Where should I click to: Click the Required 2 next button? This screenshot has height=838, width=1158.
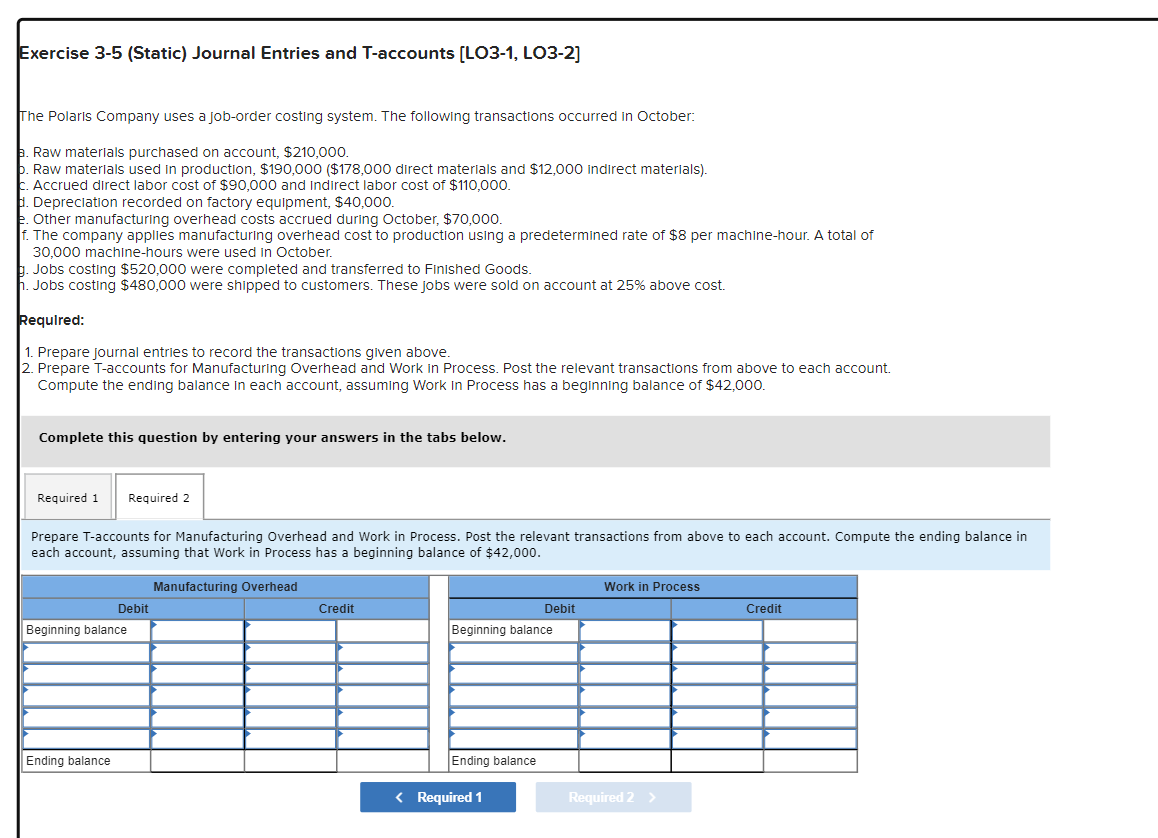[x=613, y=797]
